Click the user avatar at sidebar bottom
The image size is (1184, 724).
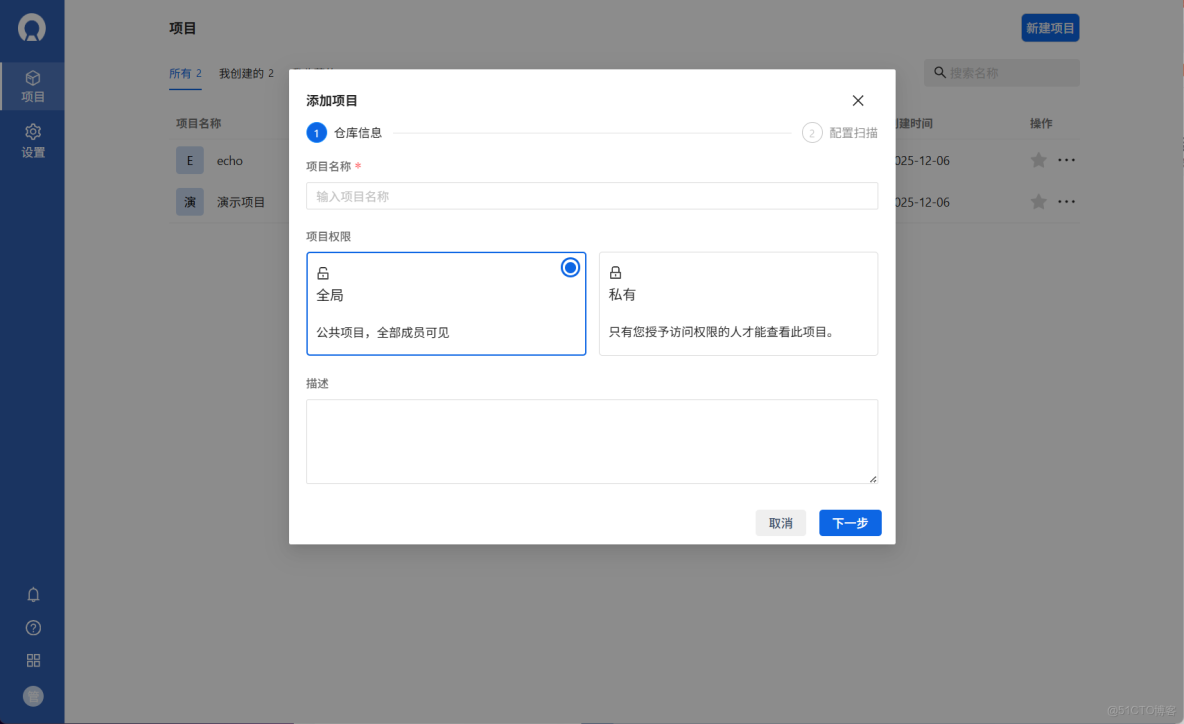point(33,695)
